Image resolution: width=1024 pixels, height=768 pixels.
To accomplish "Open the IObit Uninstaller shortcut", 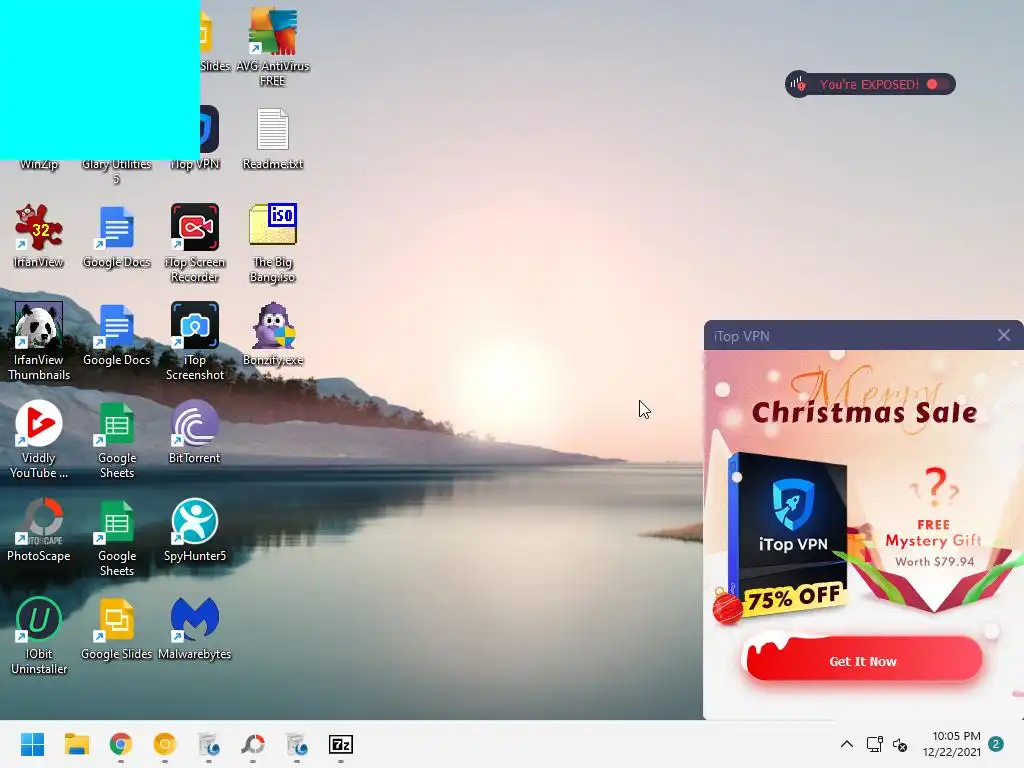I will pyautogui.click(x=39, y=618).
